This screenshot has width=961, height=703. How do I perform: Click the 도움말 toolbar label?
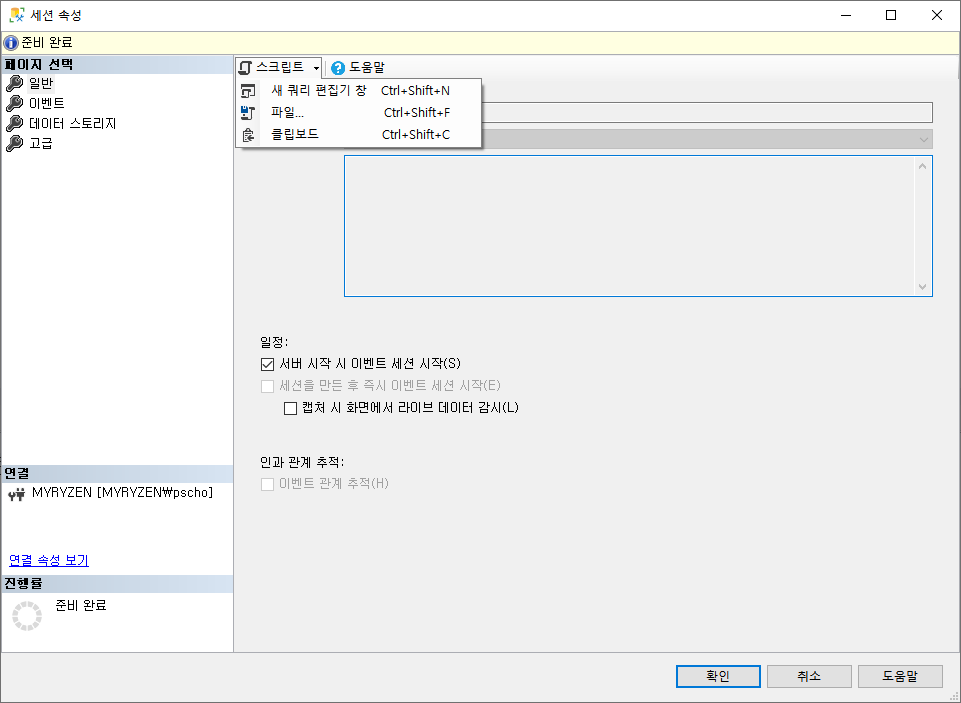367,67
